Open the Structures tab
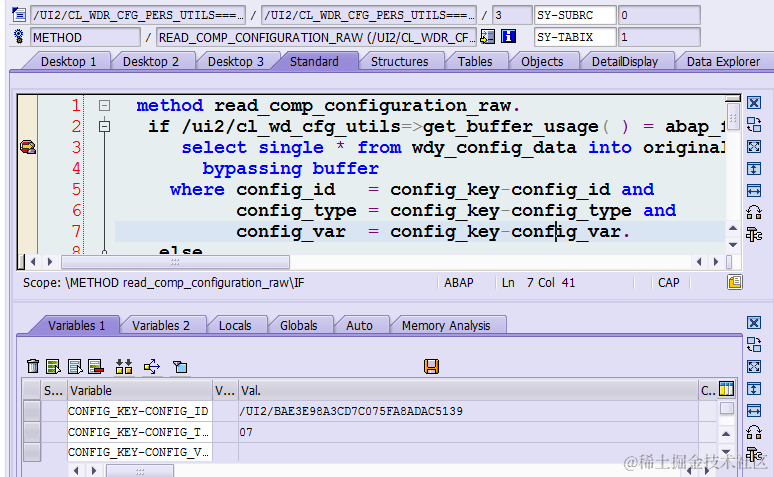 click(x=399, y=62)
